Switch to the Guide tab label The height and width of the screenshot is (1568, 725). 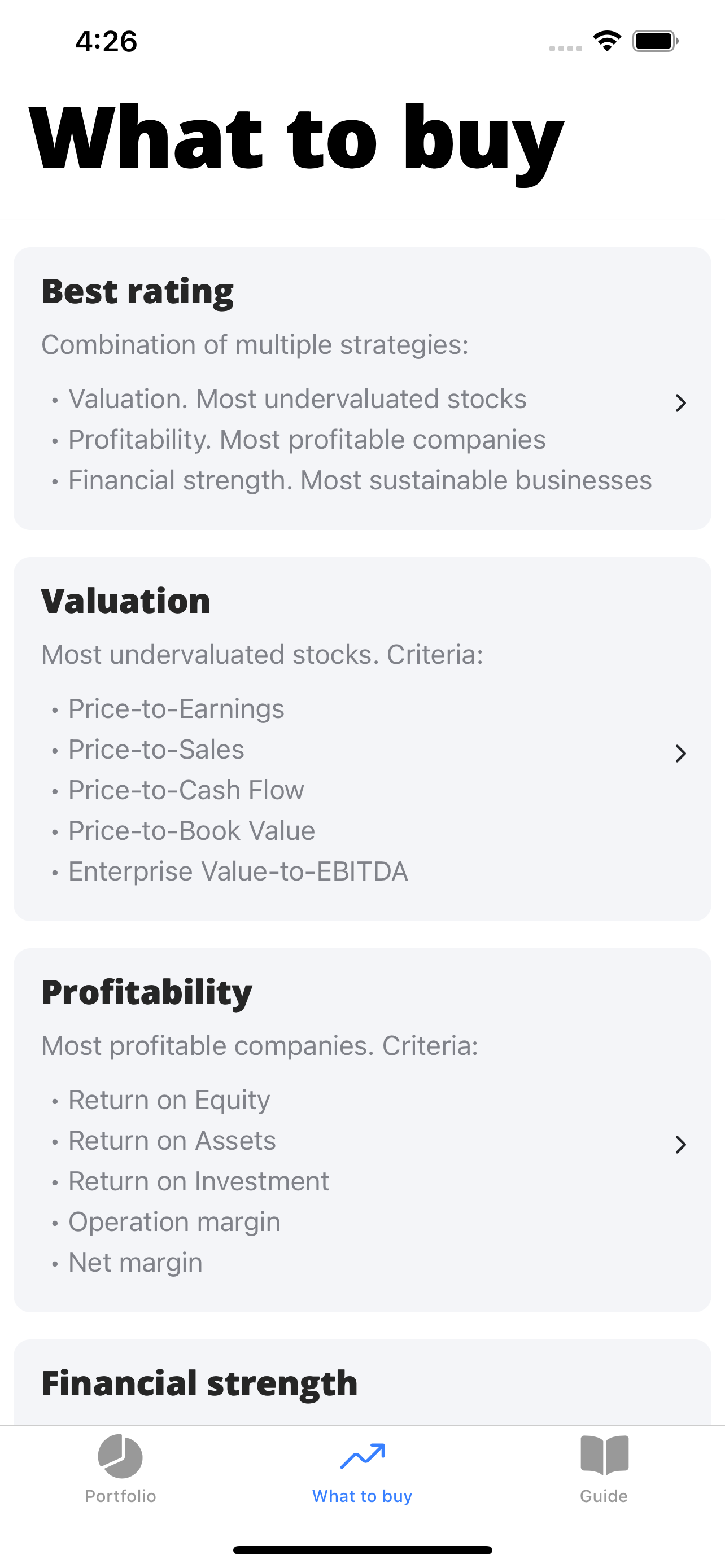604,1496
